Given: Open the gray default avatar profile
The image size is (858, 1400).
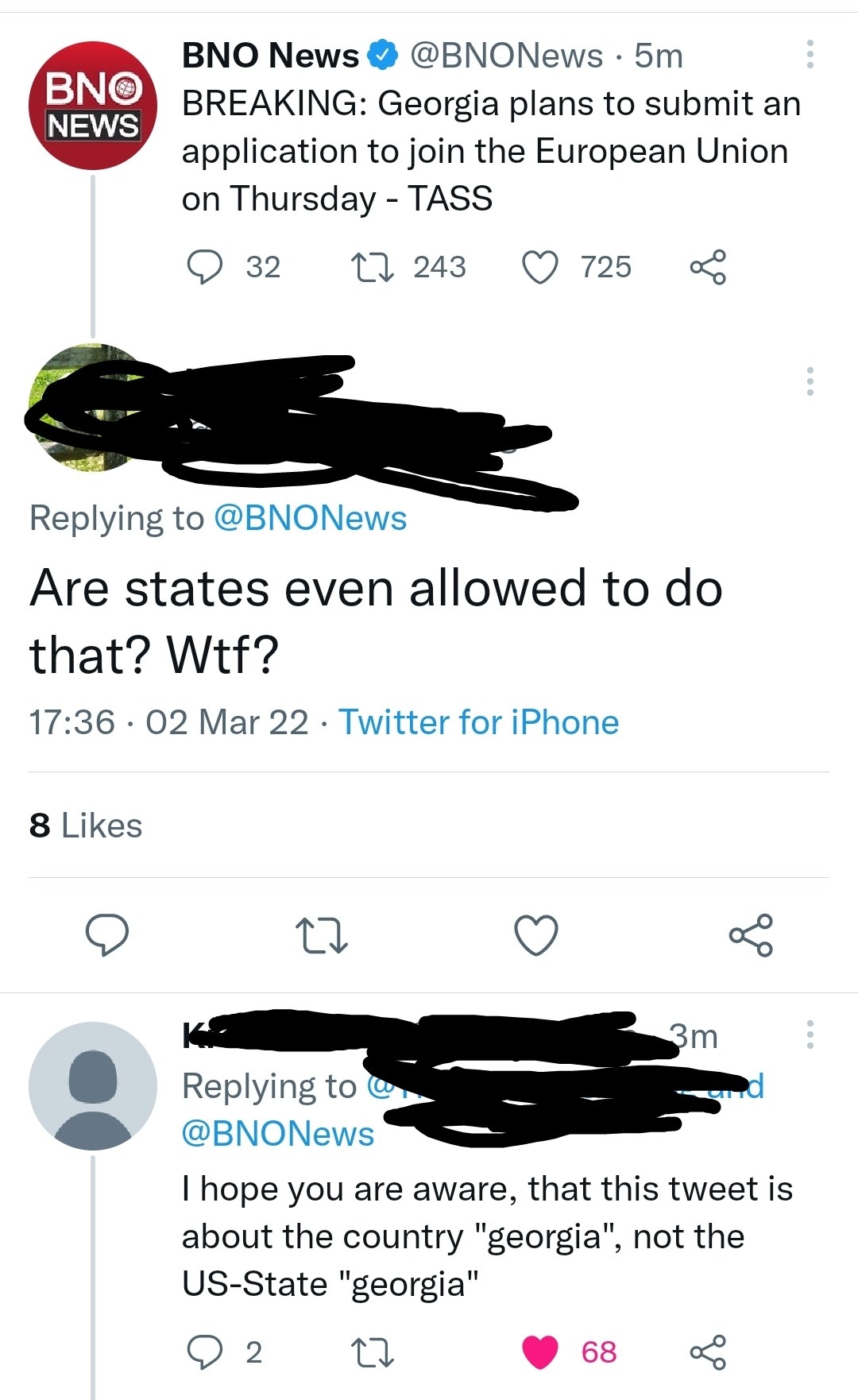Looking at the screenshot, I should coord(93,1086).
